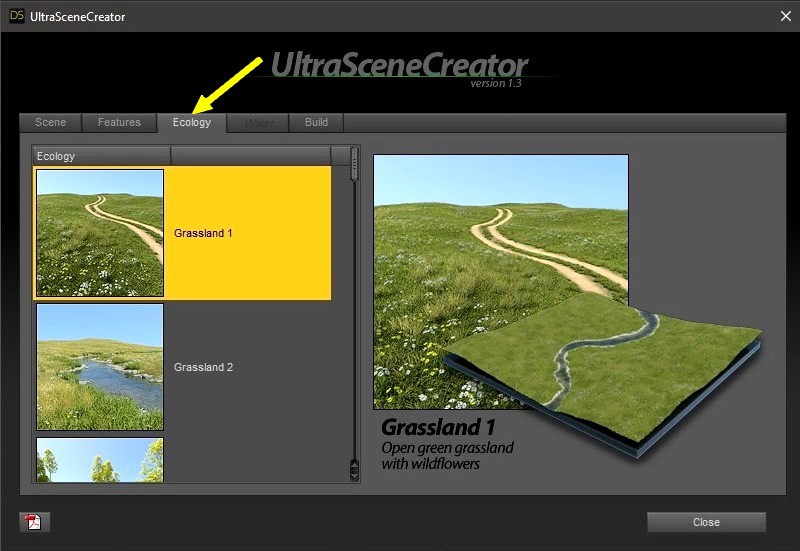The width and height of the screenshot is (800, 551).
Task: Select the Grassland 1 thumbnail
Action: (100, 233)
